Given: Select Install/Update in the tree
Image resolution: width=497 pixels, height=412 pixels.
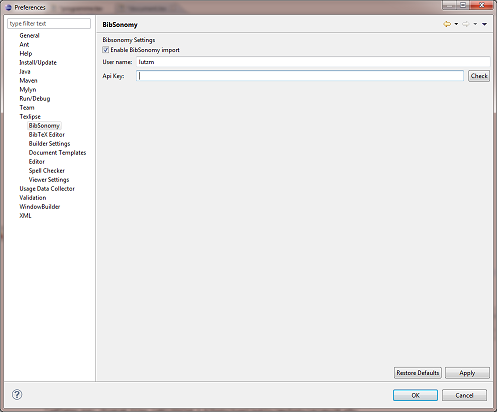Looking at the screenshot, I should point(38,62).
